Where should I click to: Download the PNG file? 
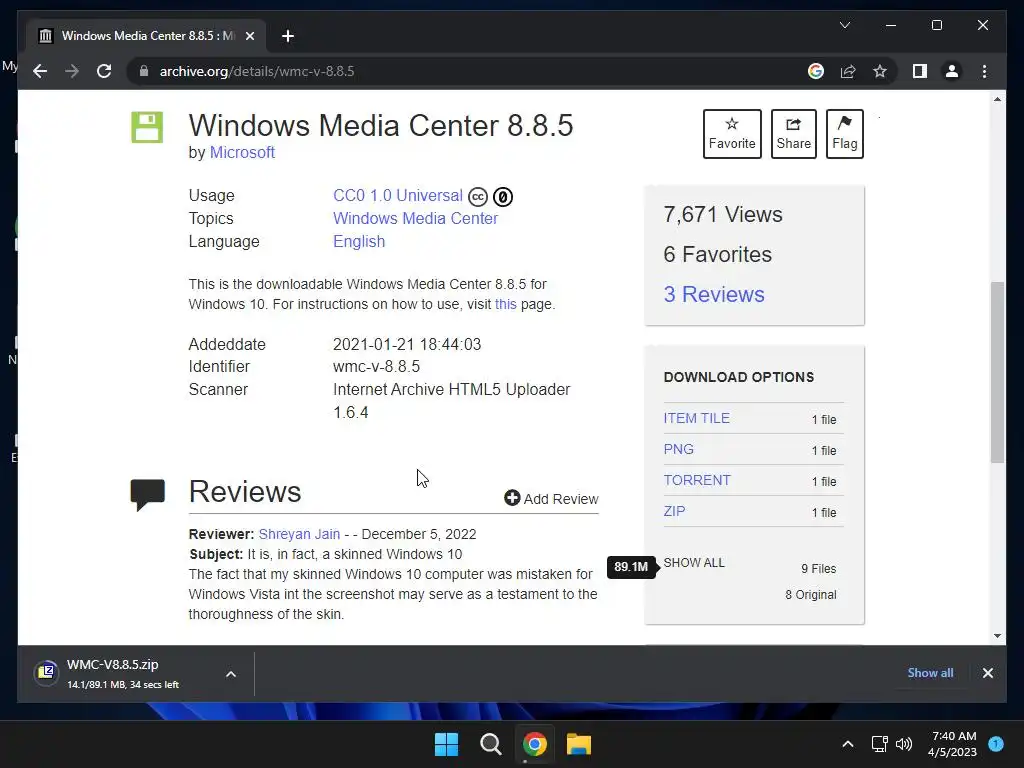click(679, 449)
